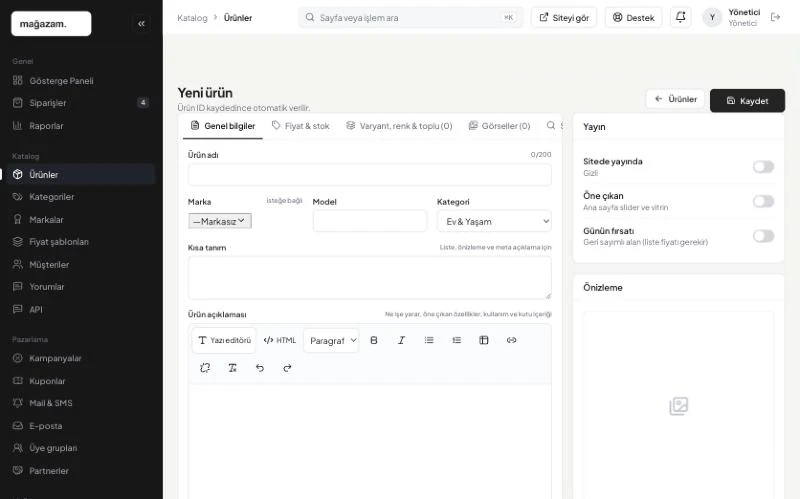This screenshot has height=499, width=800.
Task: Click the undo icon in the editor
Action: [260, 368]
